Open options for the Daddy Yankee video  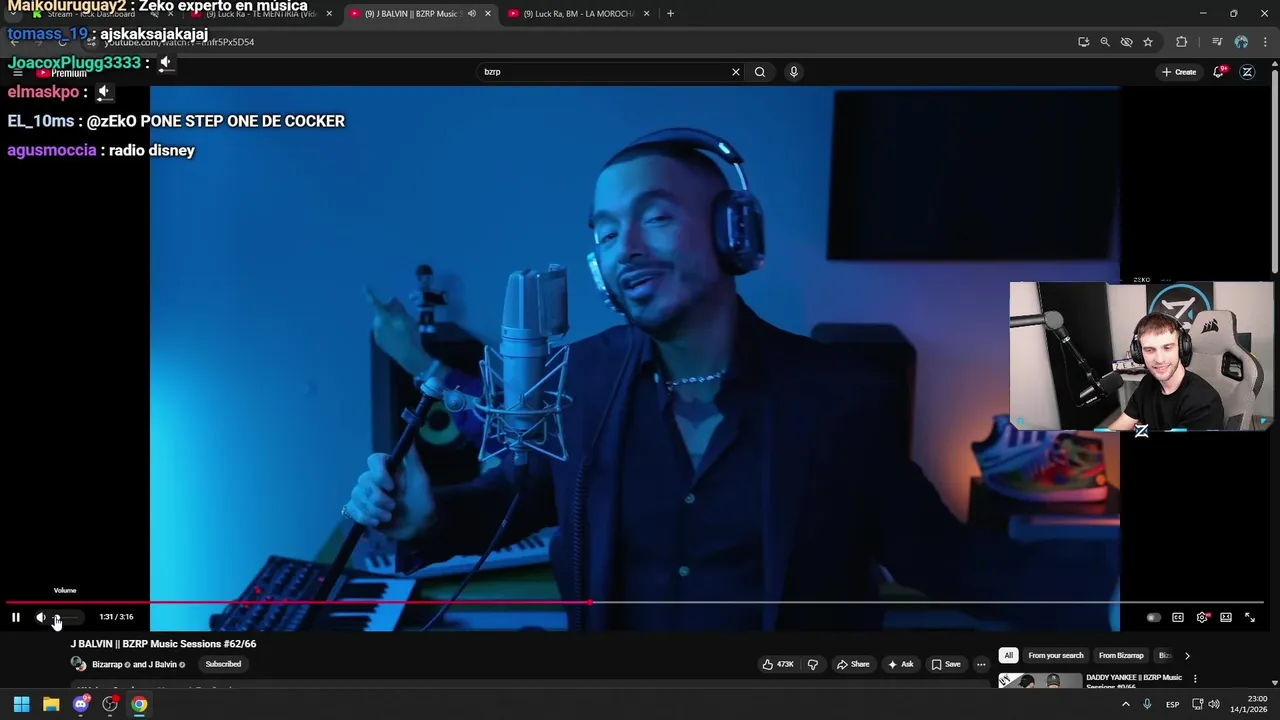click(1194, 679)
